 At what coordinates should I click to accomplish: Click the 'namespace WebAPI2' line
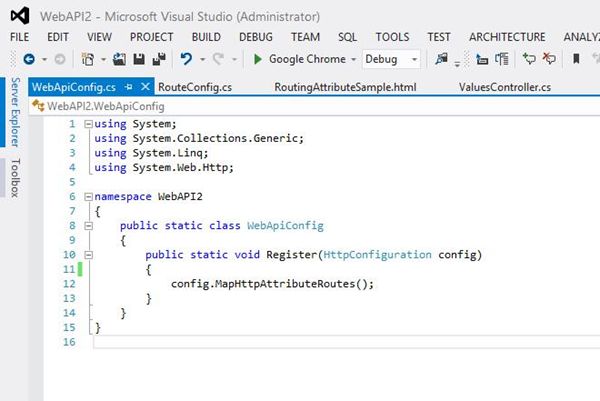coord(148,197)
